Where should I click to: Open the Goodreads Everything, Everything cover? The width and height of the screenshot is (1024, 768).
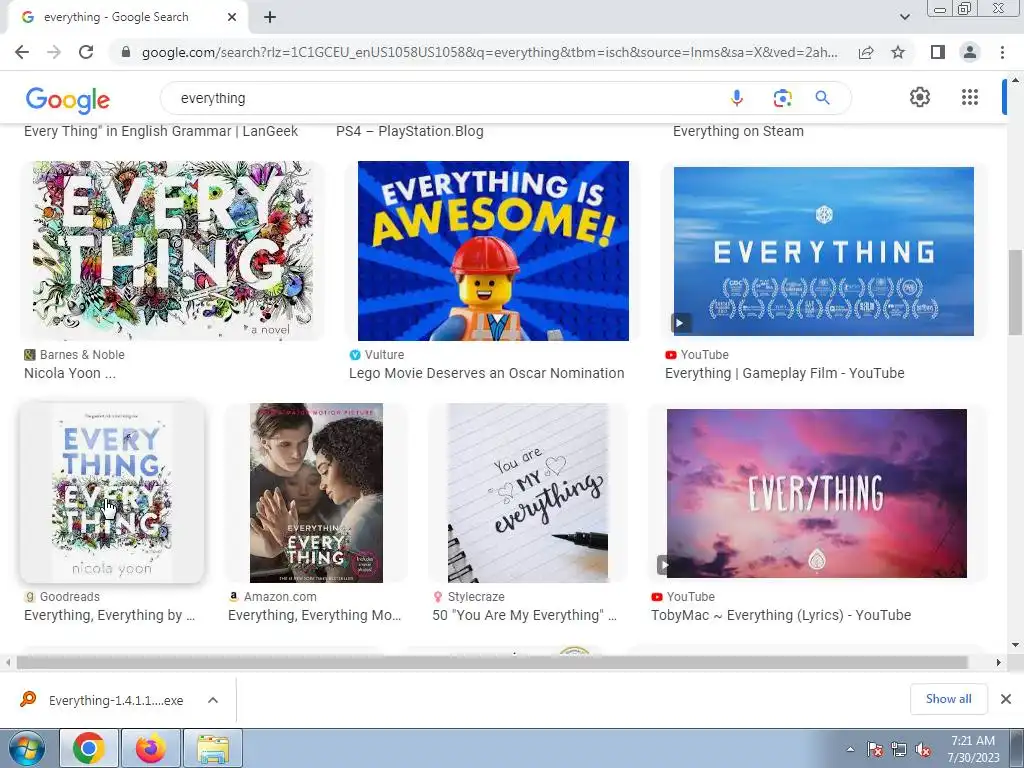point(112,492)
